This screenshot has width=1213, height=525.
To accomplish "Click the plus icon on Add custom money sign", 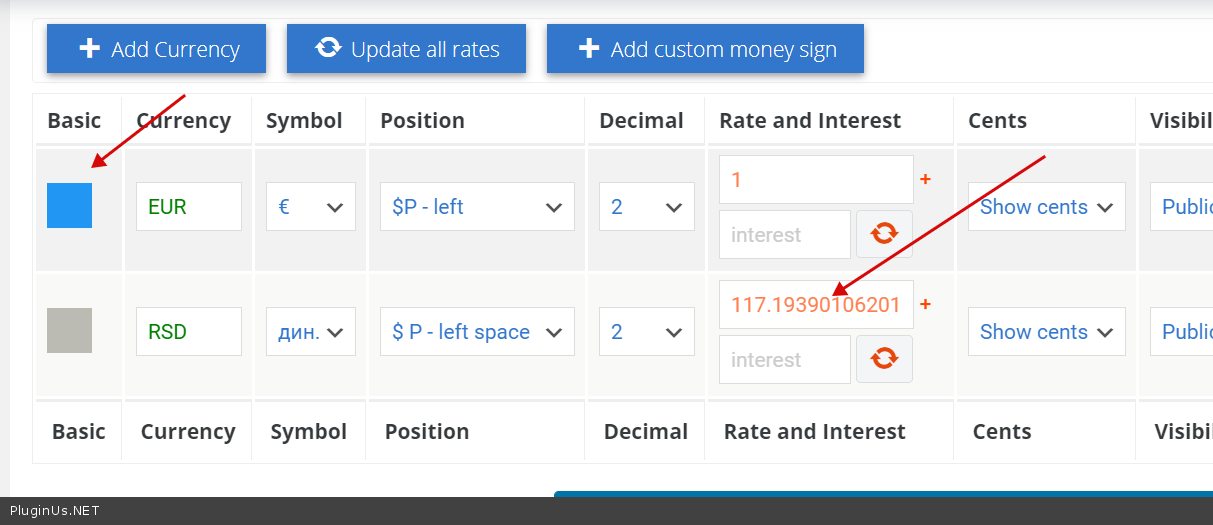I will (x=589, y=48).
